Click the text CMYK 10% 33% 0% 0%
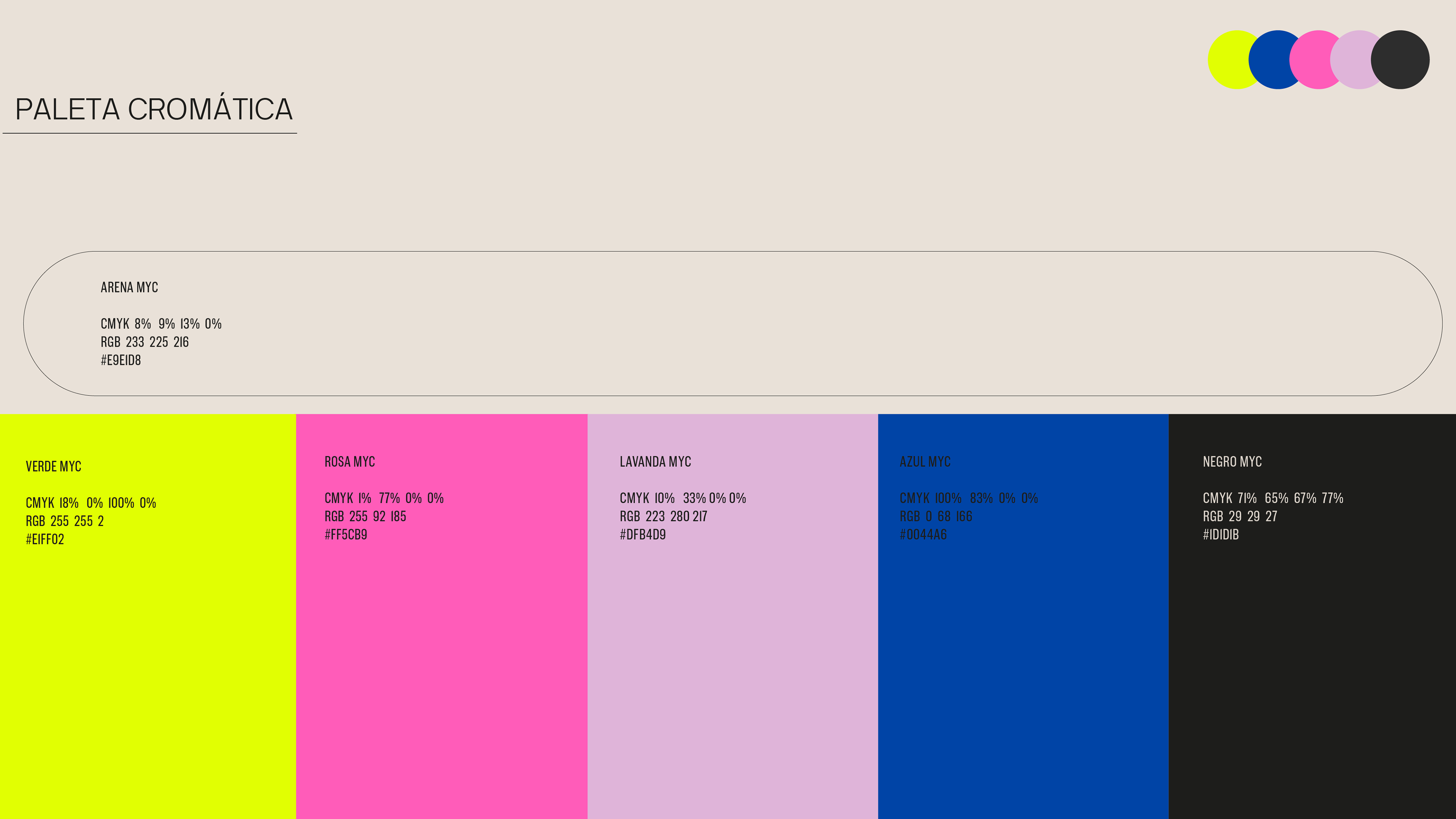The height and width of the screenshot is (819, 1456). tap(683, 497)
